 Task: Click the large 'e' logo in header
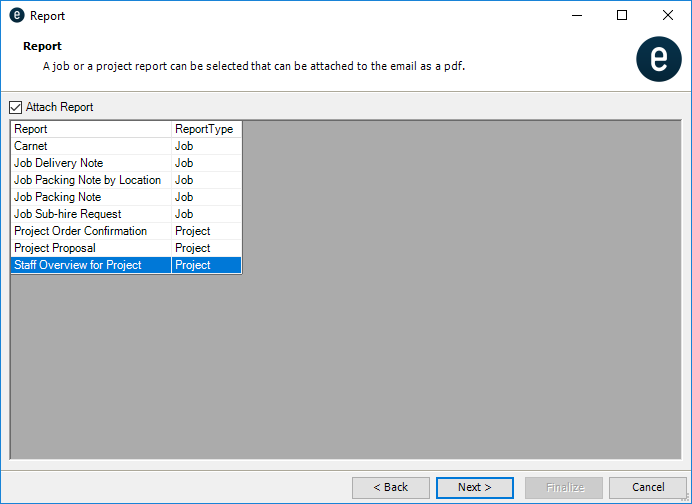pos(658,59)
